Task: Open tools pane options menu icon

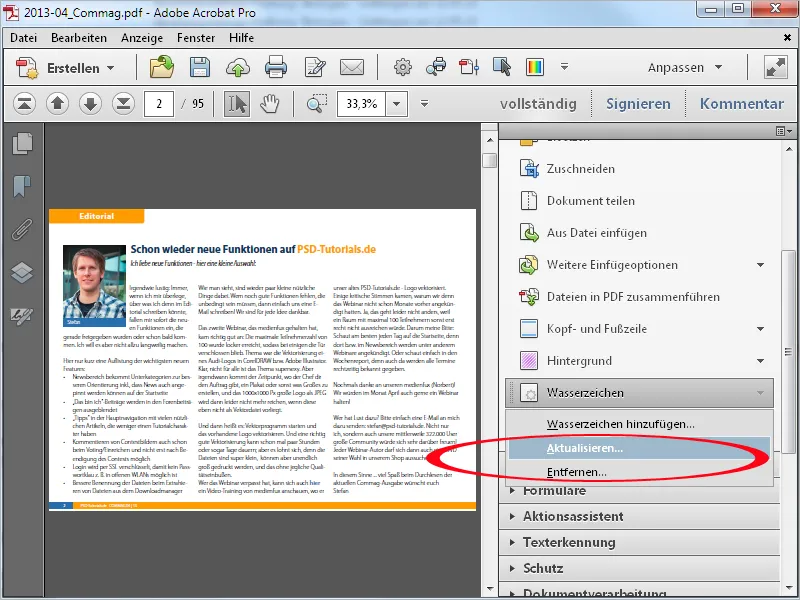Action: pos(784,131)
